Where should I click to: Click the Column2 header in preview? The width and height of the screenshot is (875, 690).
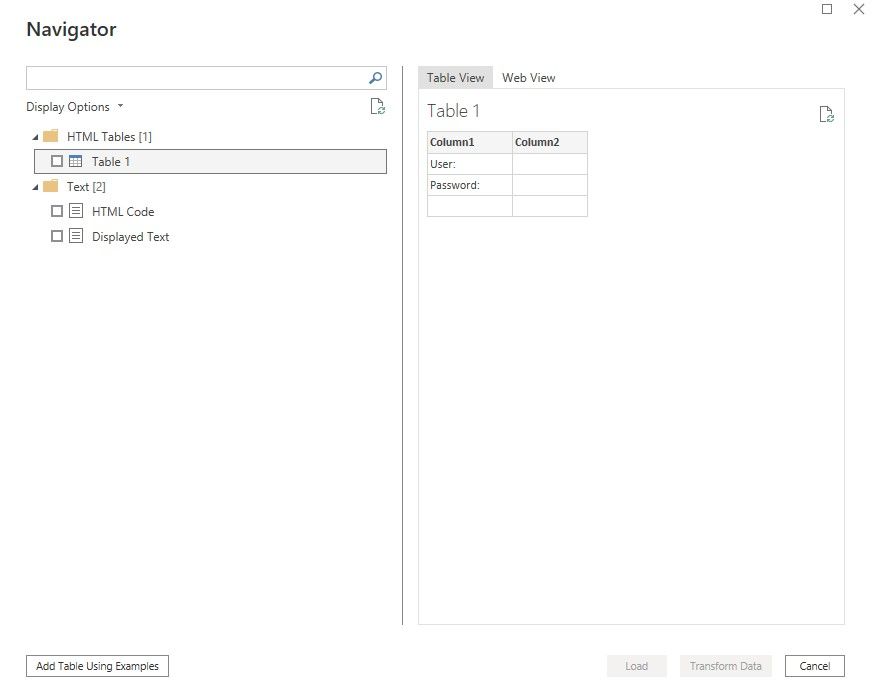point(550,142)
